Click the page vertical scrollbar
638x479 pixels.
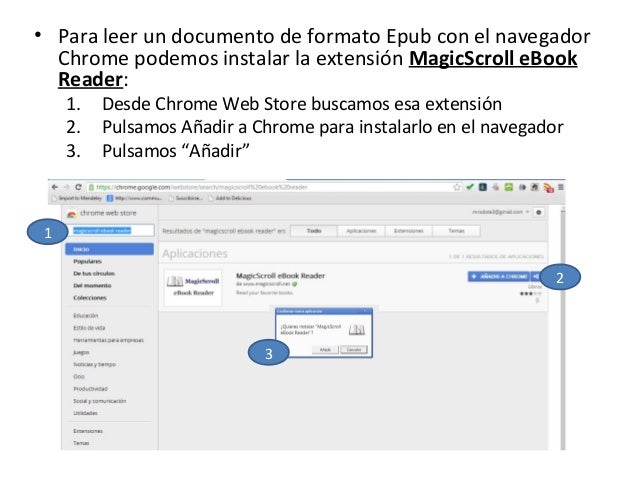(563, 328)
